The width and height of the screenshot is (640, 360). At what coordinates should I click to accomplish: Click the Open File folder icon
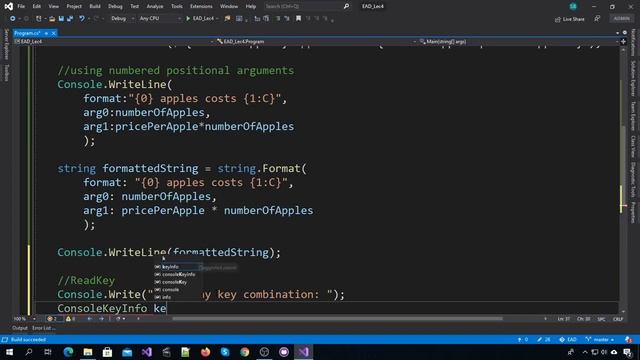tap(52, 19)
